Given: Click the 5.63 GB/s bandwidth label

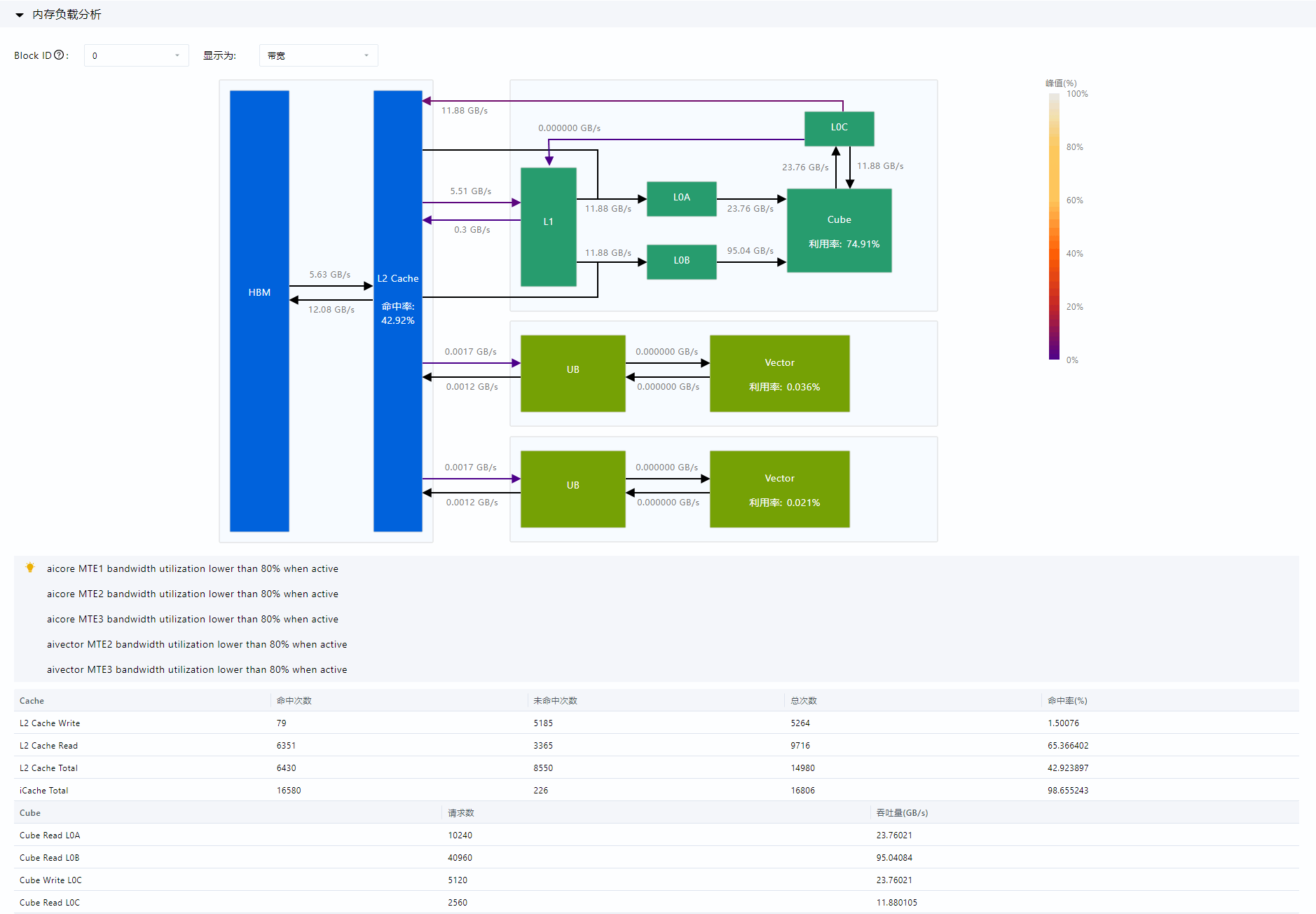Looking at the screenshot, I should tap(330, 274).
